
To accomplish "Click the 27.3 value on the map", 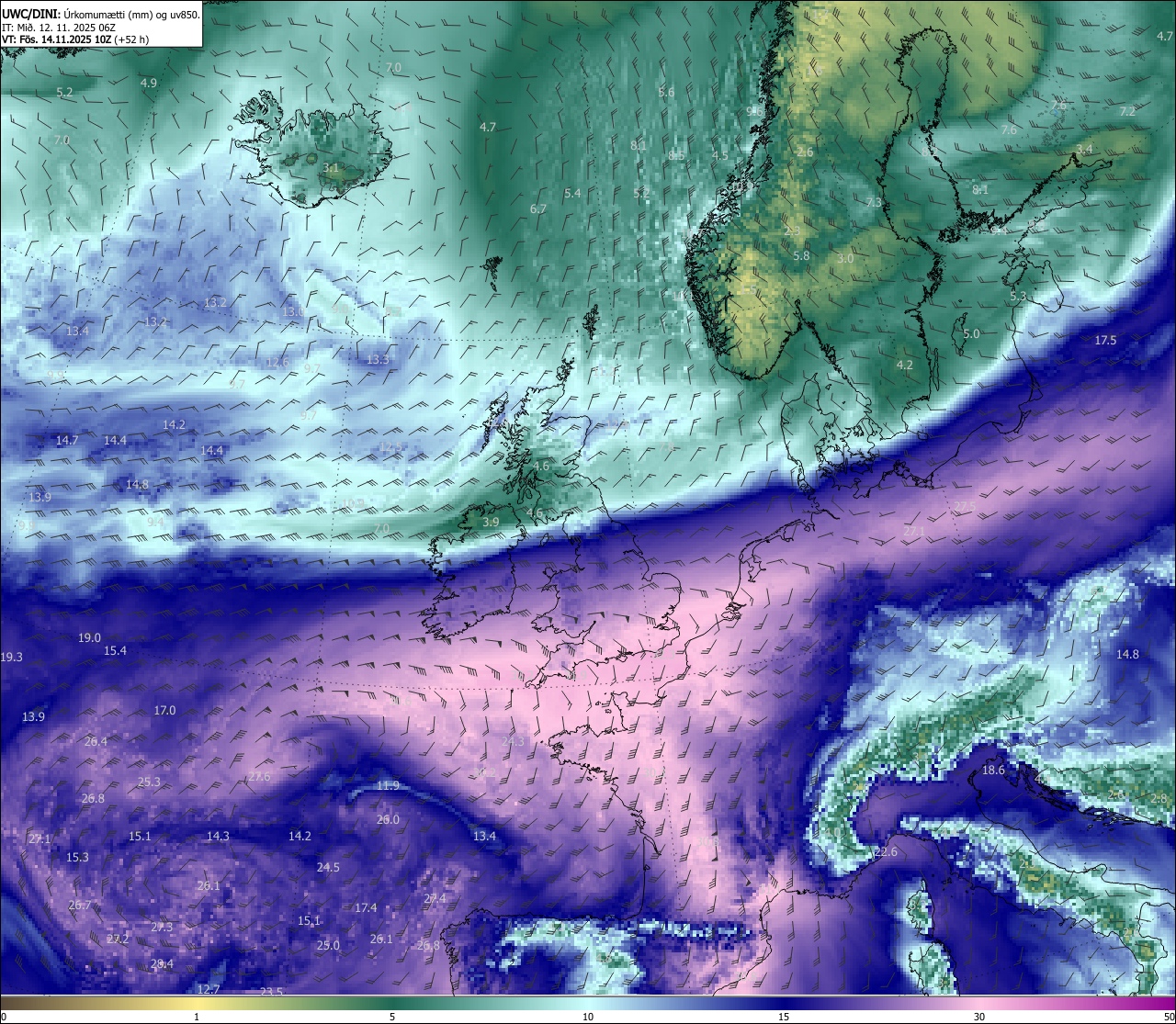I will point(162,927).
